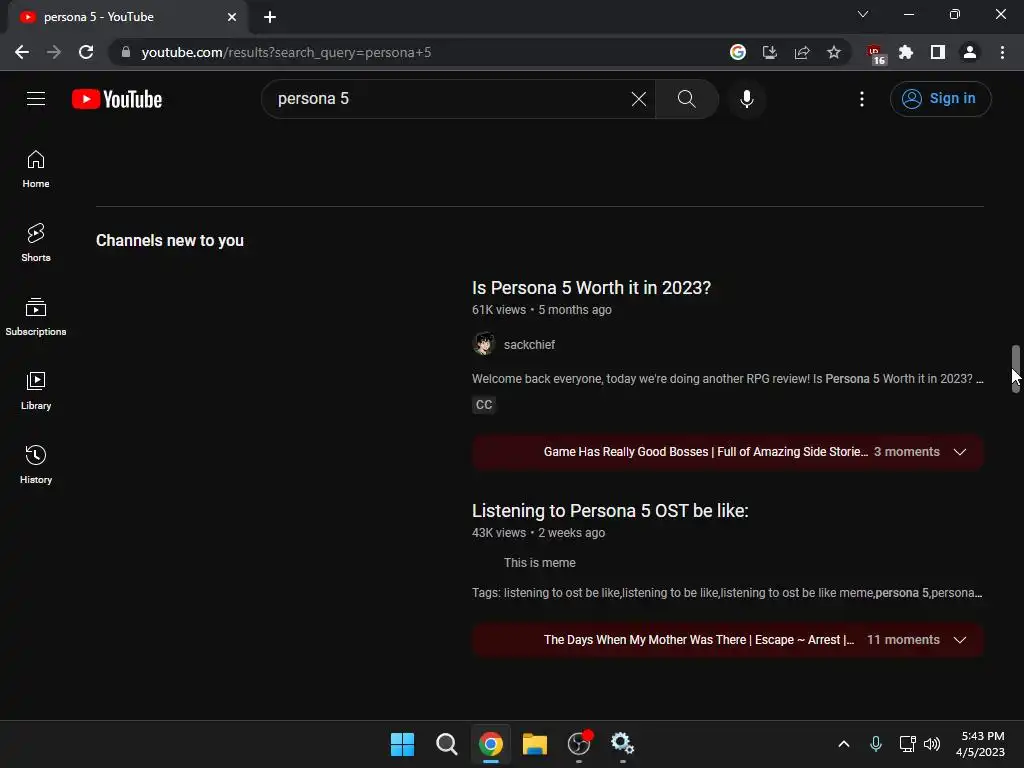Click the browser forward arrow
The width and height of the screenshot is (1024, 768).
tap(54, 52)
